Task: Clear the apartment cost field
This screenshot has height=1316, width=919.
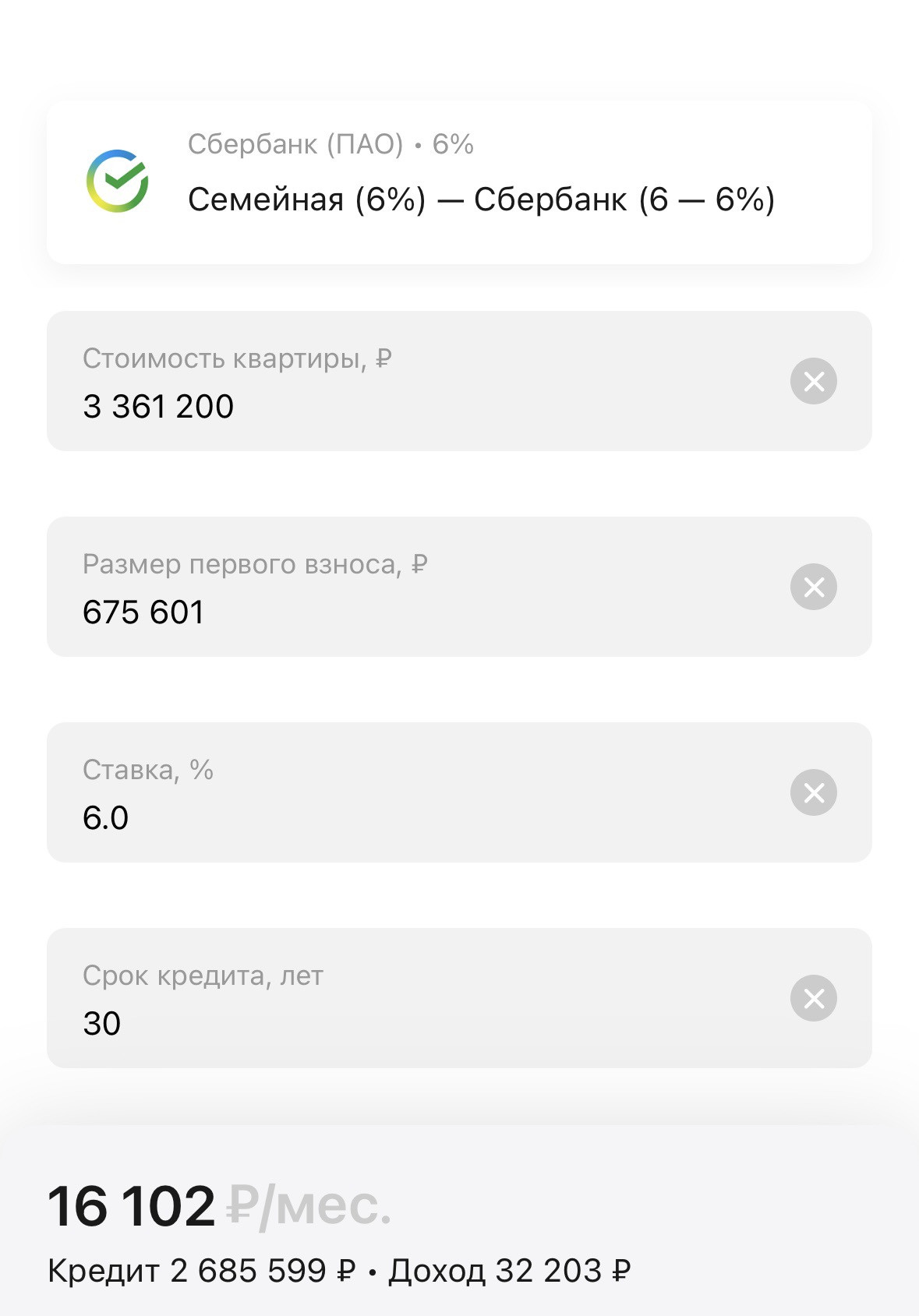Action: click(x=813, y=381)
